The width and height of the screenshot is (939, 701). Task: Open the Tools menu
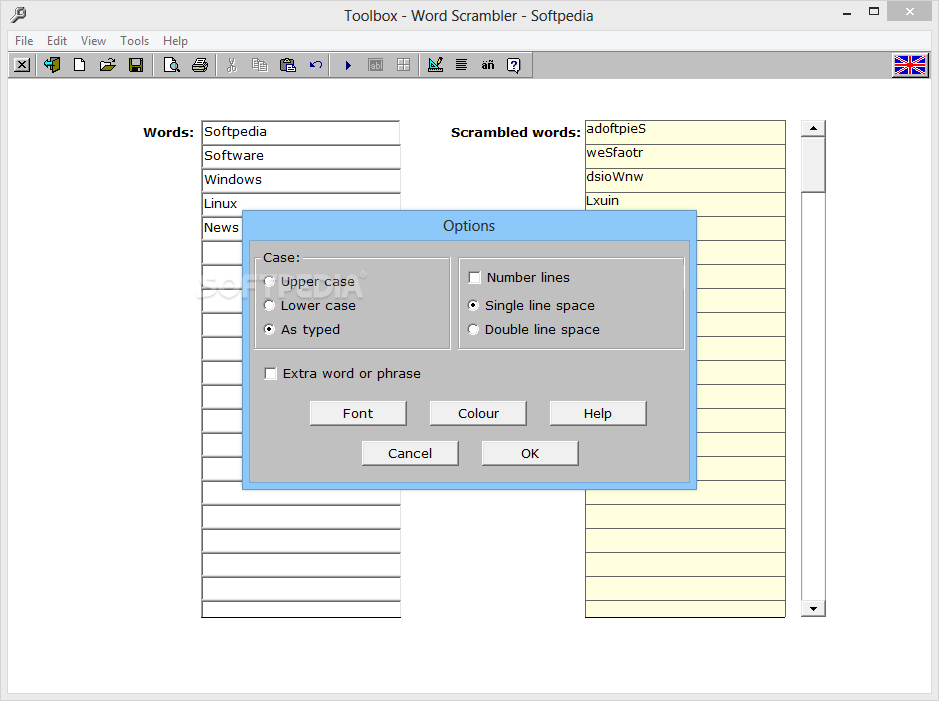134,41
